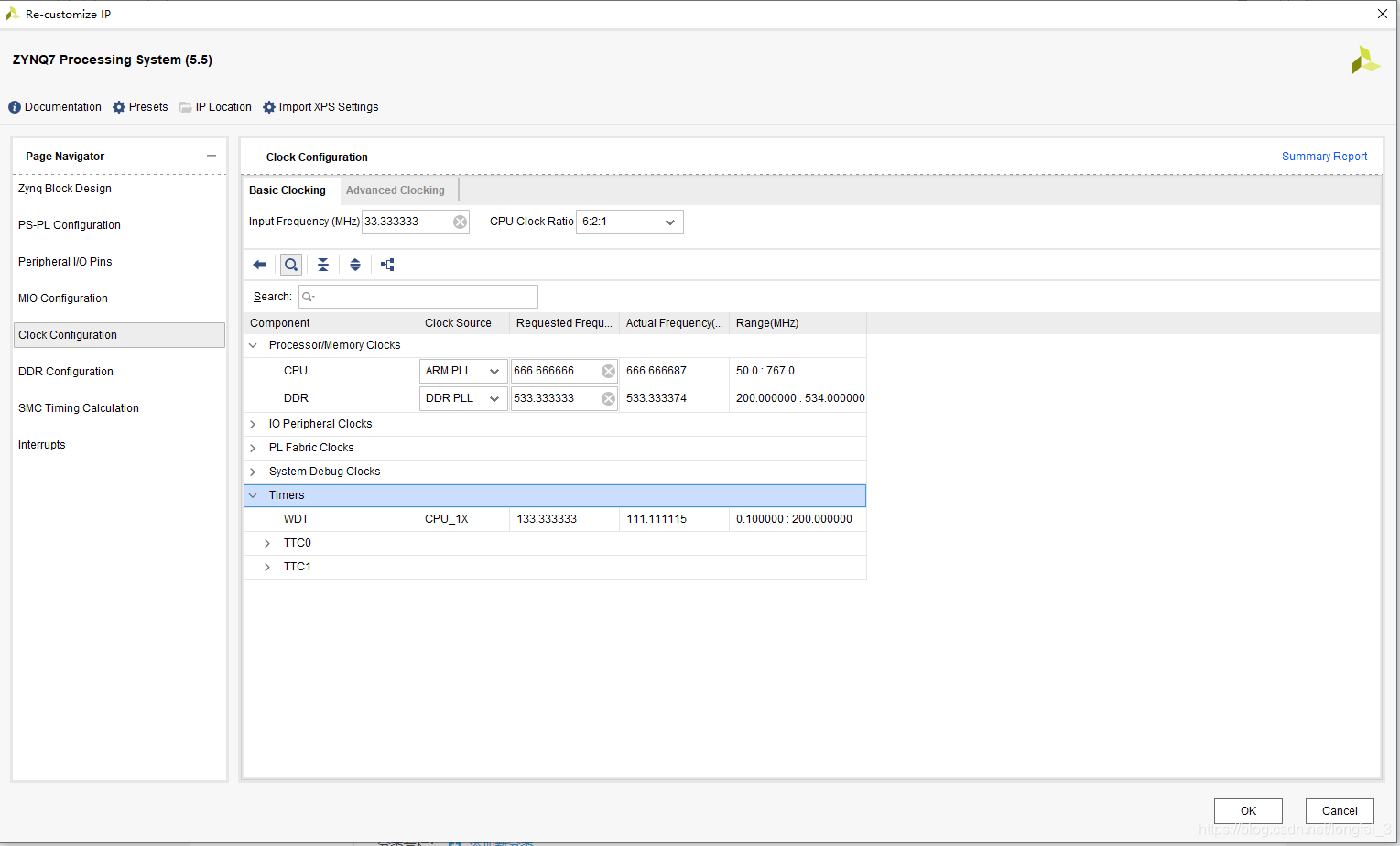Select the DDR component row label
Screen dimensions: 1400x846
(296, 398)
